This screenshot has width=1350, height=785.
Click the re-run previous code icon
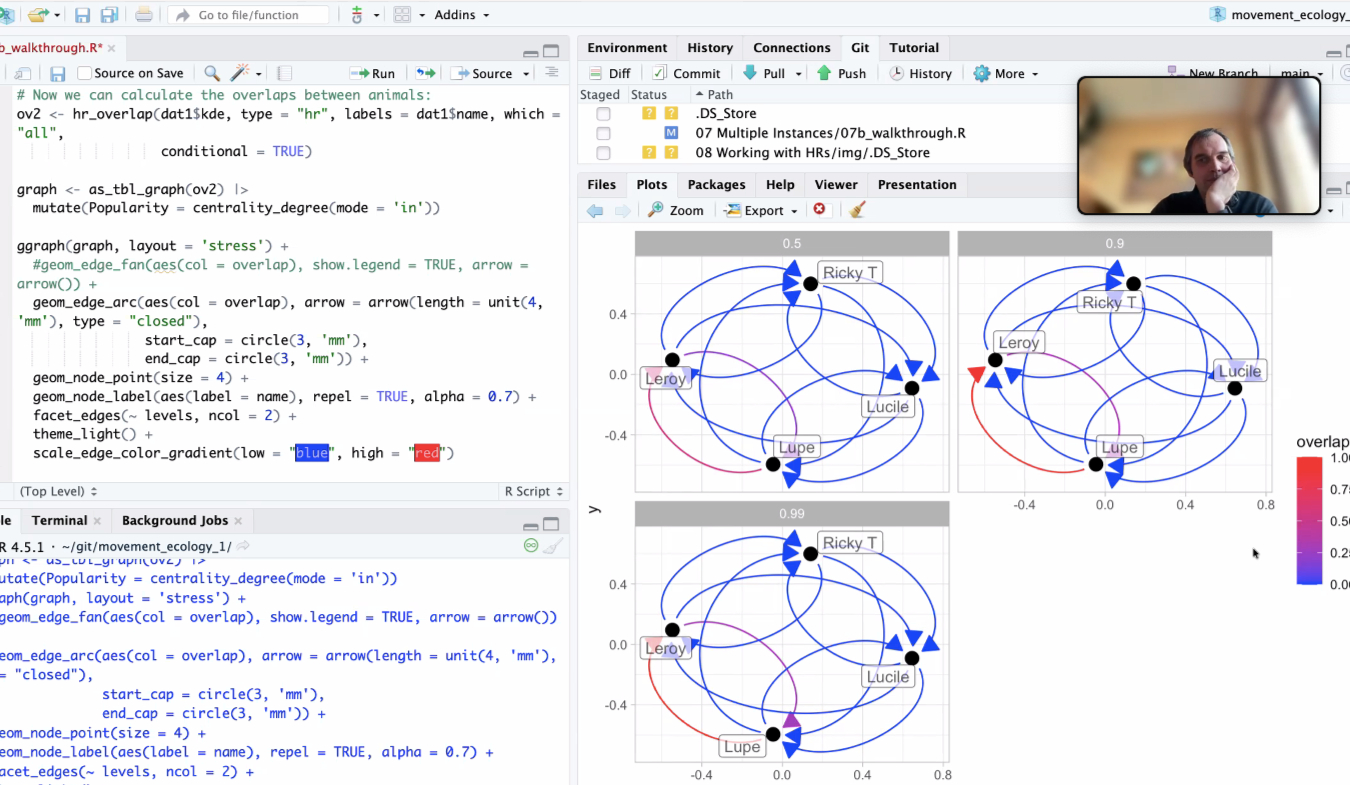pos(426,73)
